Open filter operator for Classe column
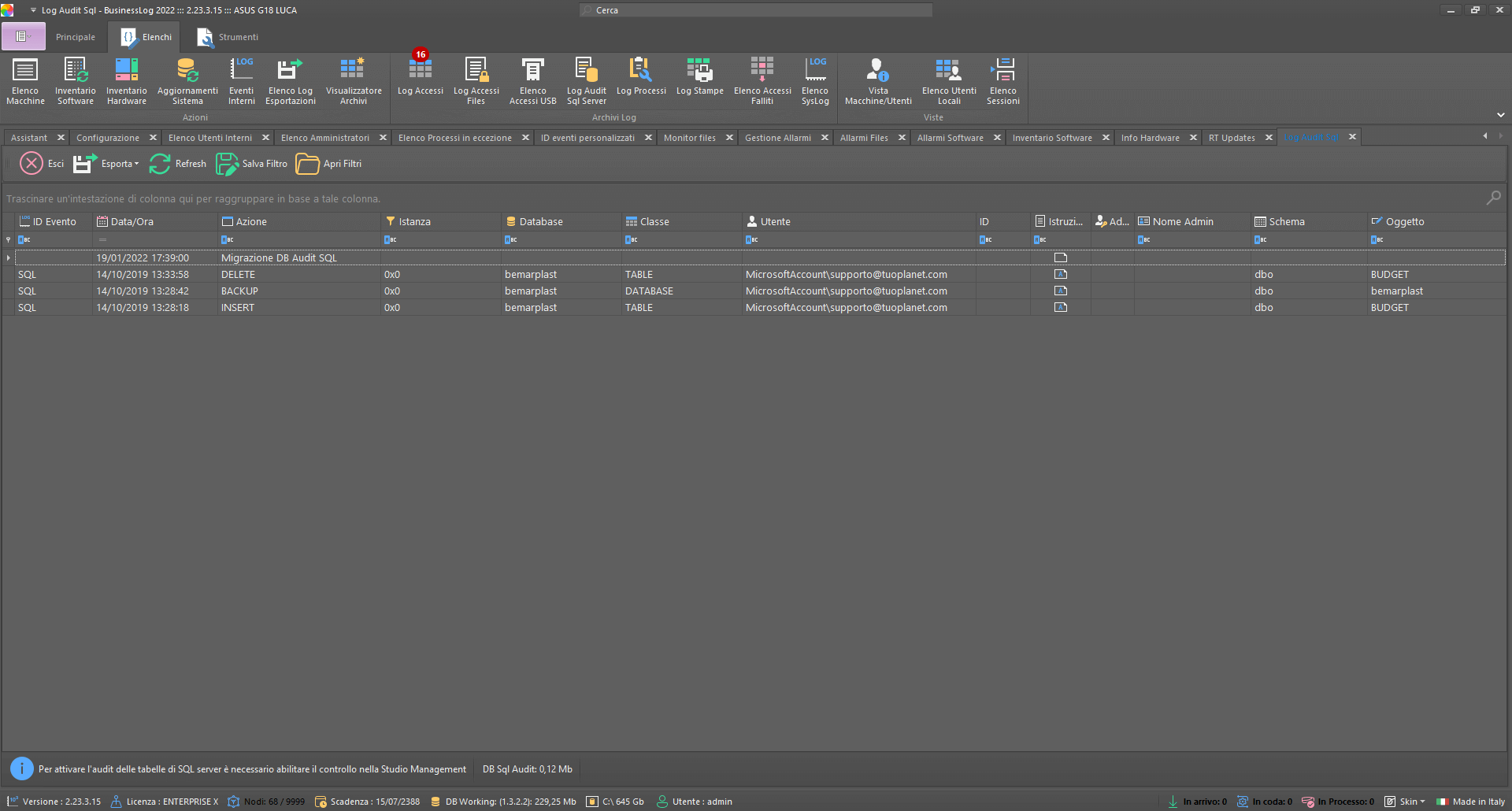The width and height of the screenshot is (1512, 811). (632, 240)
